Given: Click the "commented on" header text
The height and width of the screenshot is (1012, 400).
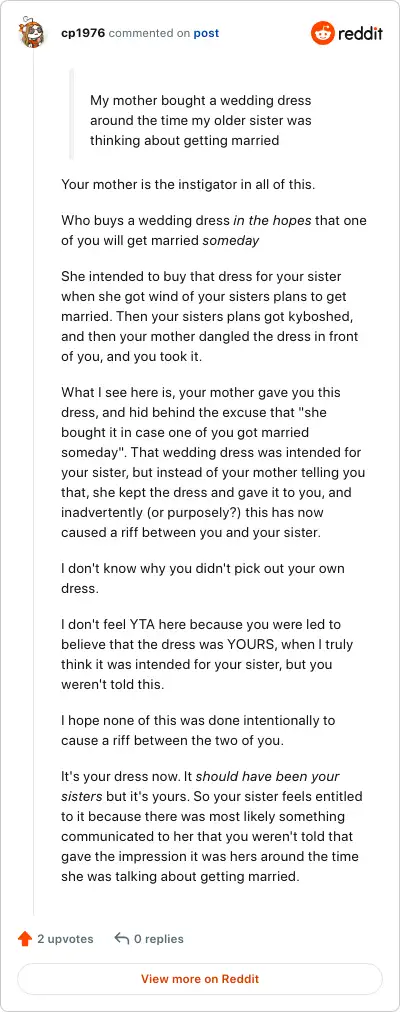Looking at the screenshot, I should [x=149, y=33].
